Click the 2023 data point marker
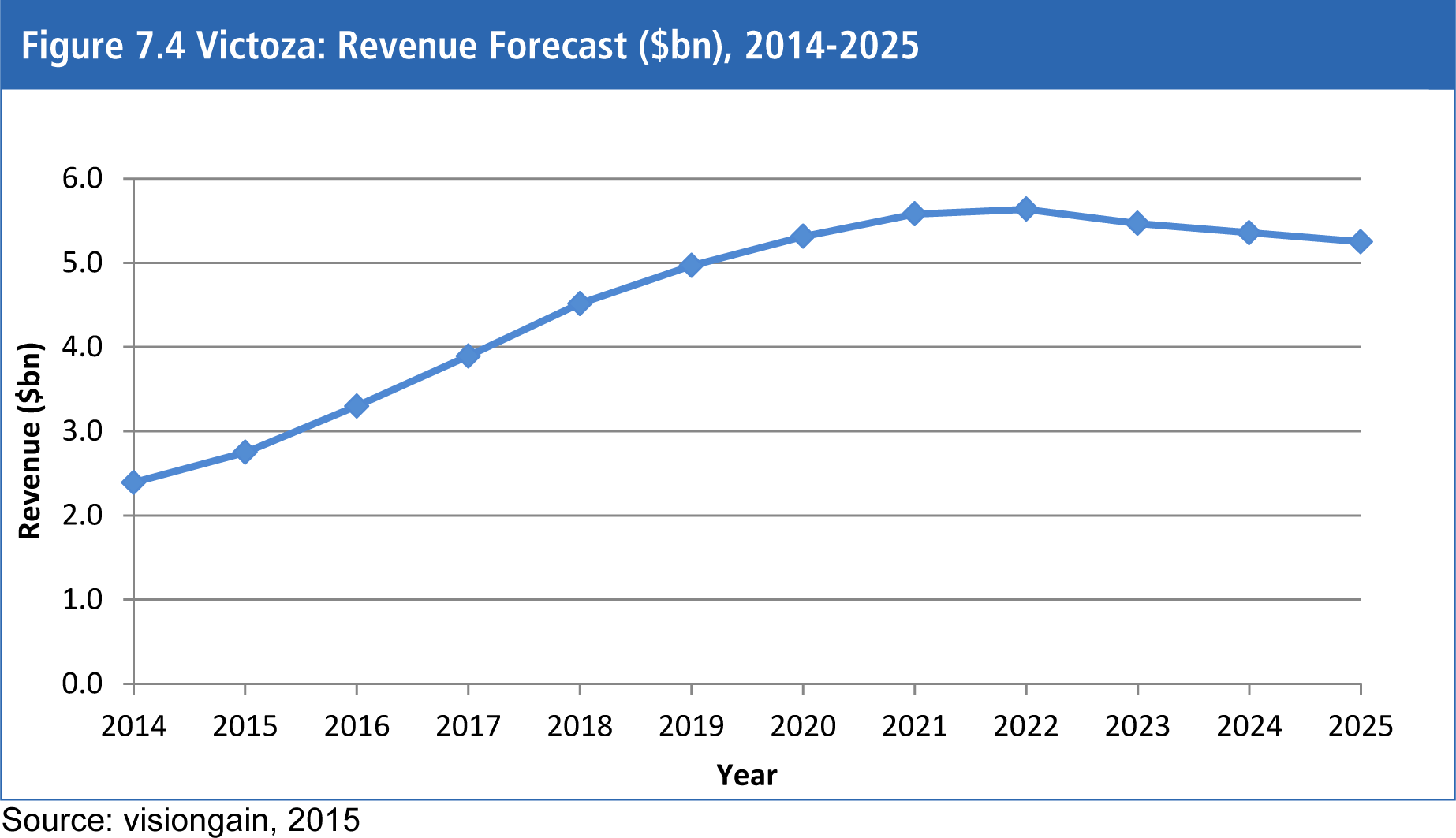The height and width of the screenshot is (838, 1456). coord(1137,223)
